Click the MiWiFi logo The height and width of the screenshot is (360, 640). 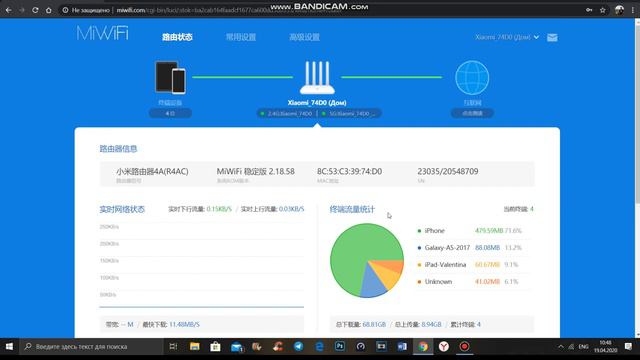tap(102, 33)
